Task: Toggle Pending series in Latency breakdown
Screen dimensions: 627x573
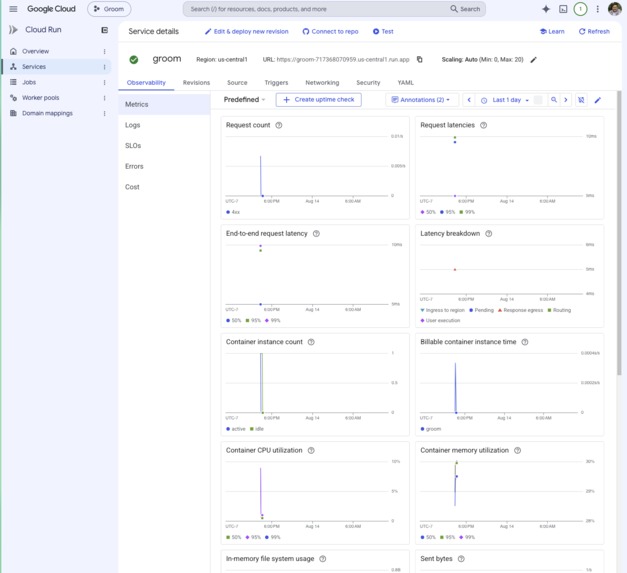Action: (x=481, y=310)
